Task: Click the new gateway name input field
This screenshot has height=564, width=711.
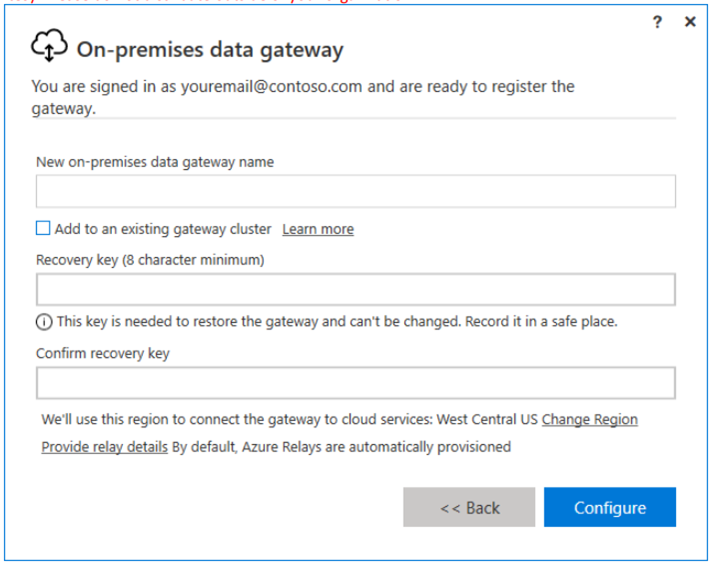Action: point(355,192)
